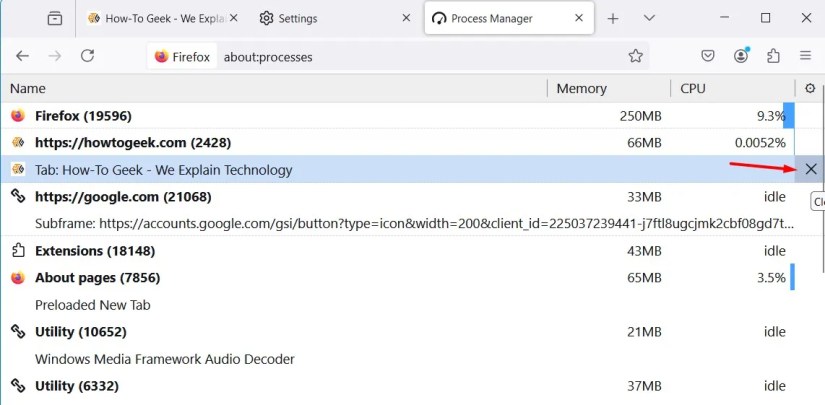Image resolution: width=825 pixels, height=405 pixels.
Task: Open the Firefox application menu
Action: click(x=805, y=57)
